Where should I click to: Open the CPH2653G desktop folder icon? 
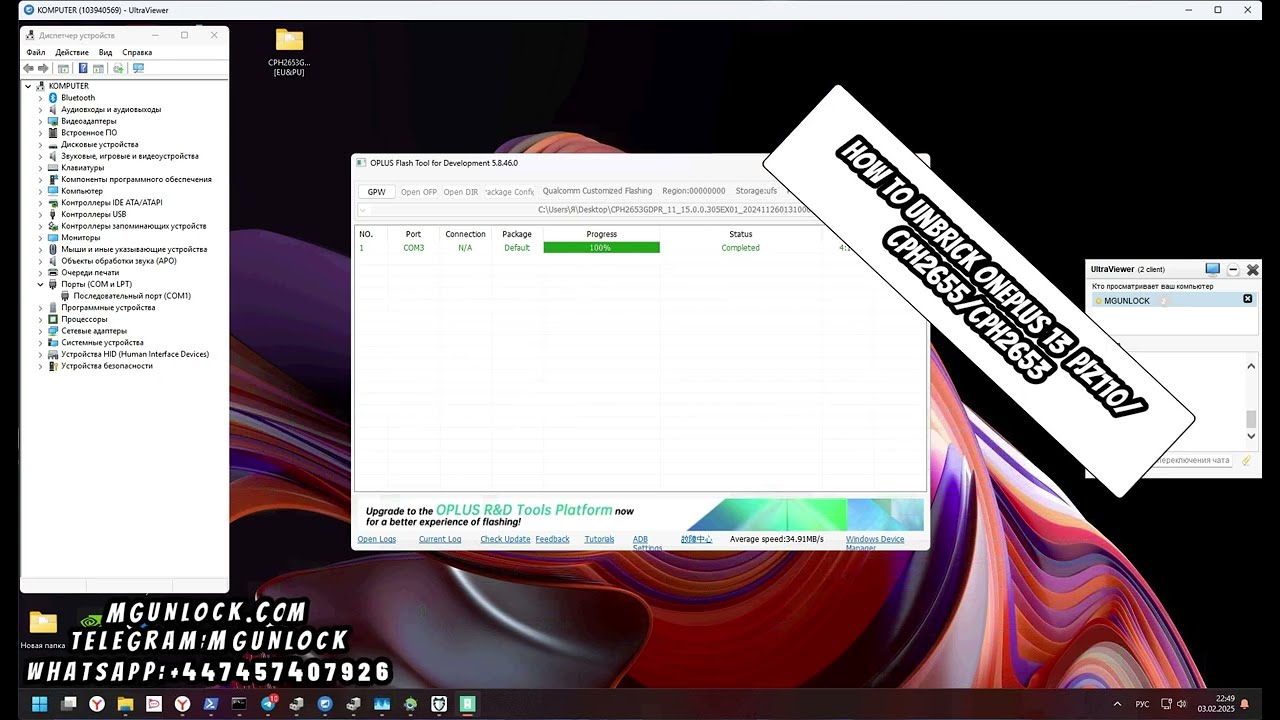point(289,51)
